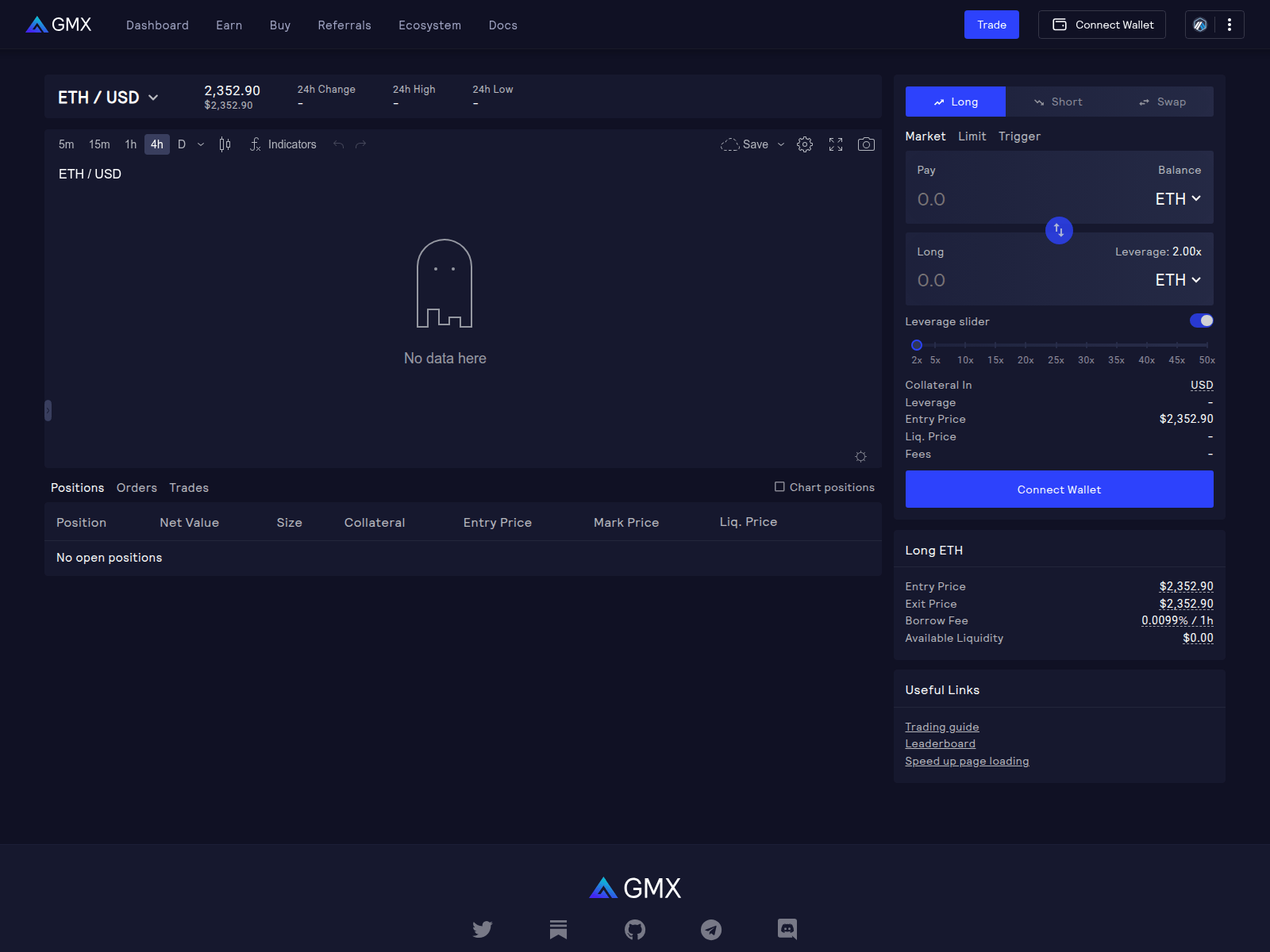Click Connect Wallet in header
This screenshot has height=952, width=1270.
point(1102,25)
